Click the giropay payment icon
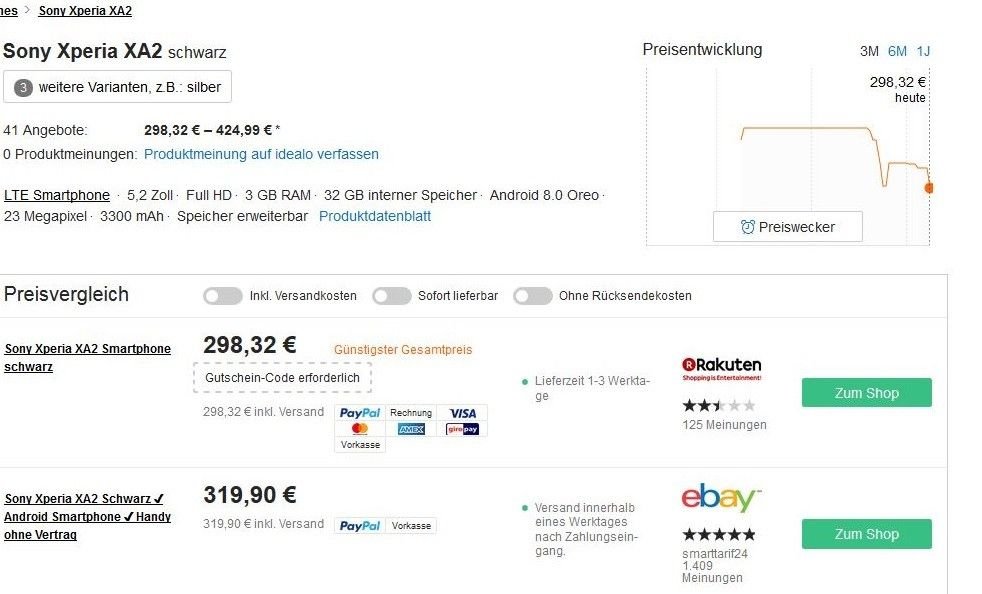Image resolution: width=982 pixels, height=594 pixels. [x=462, y=429]
